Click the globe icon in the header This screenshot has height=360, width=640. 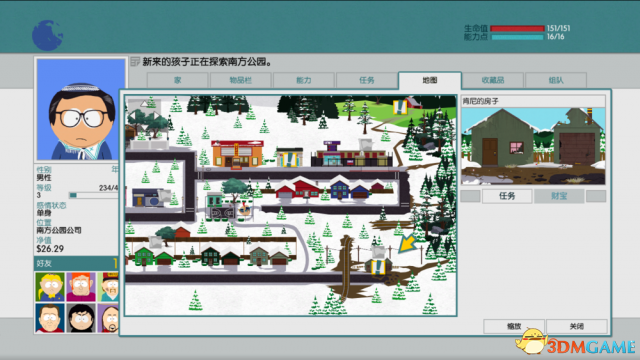(x=47, y=35)
